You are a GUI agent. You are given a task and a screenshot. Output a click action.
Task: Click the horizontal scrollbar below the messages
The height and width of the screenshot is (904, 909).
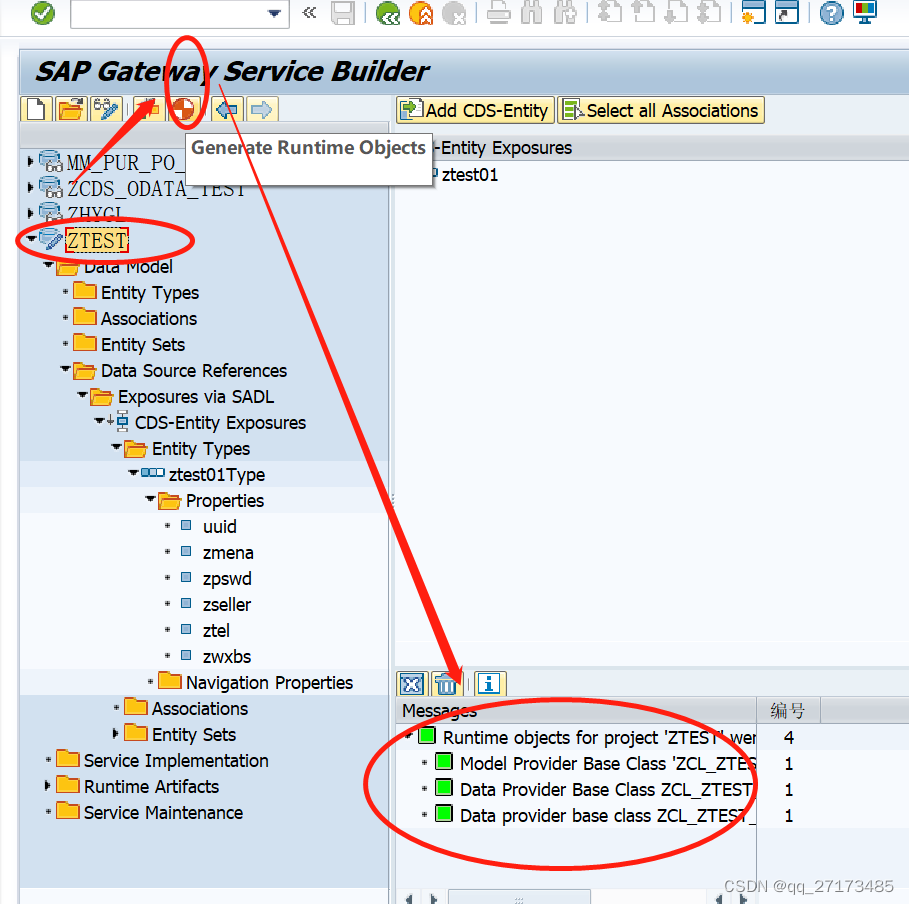click(520, 896)
